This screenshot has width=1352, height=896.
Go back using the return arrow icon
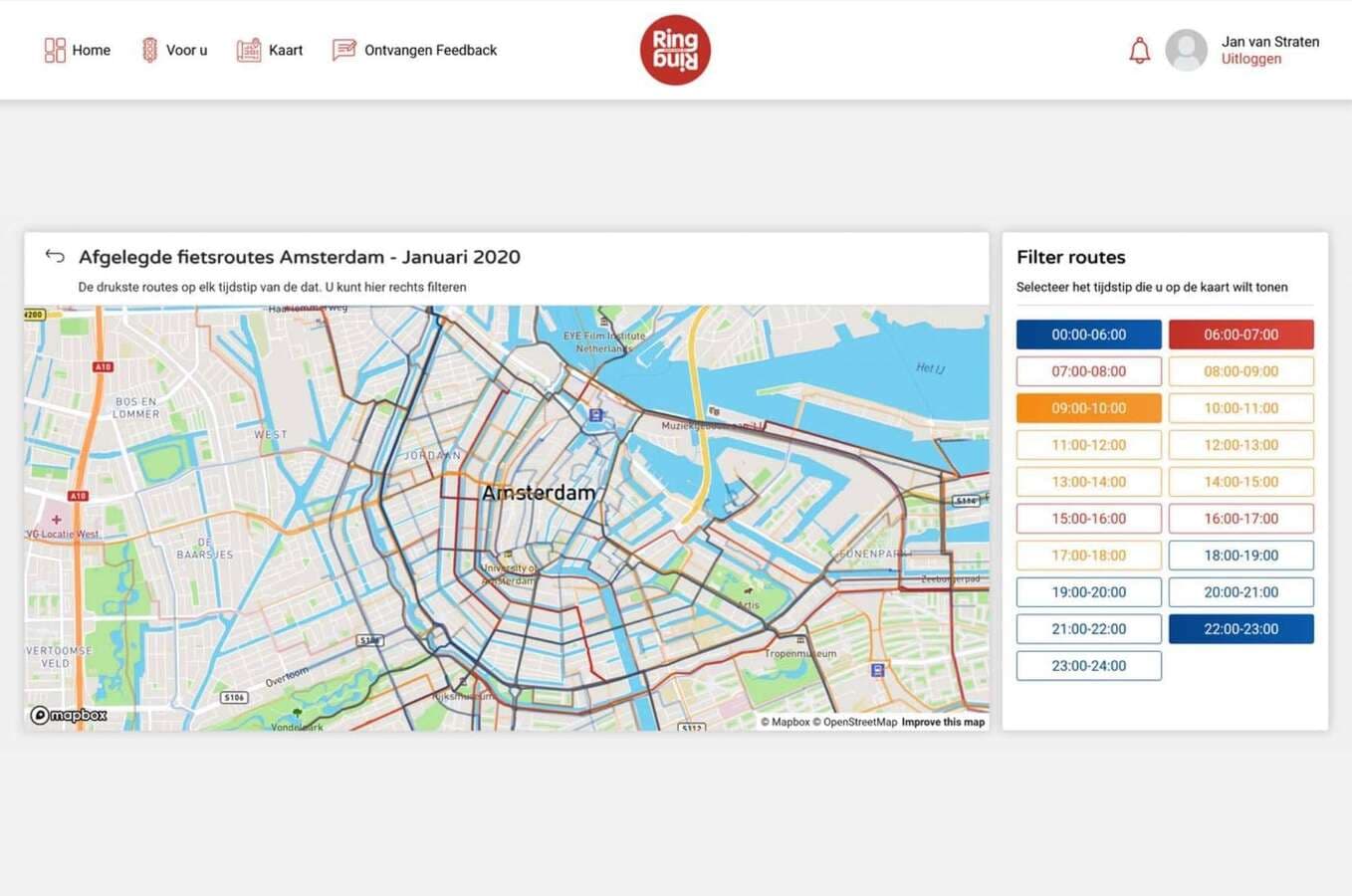pyautogui.click(x=55, y=257)
